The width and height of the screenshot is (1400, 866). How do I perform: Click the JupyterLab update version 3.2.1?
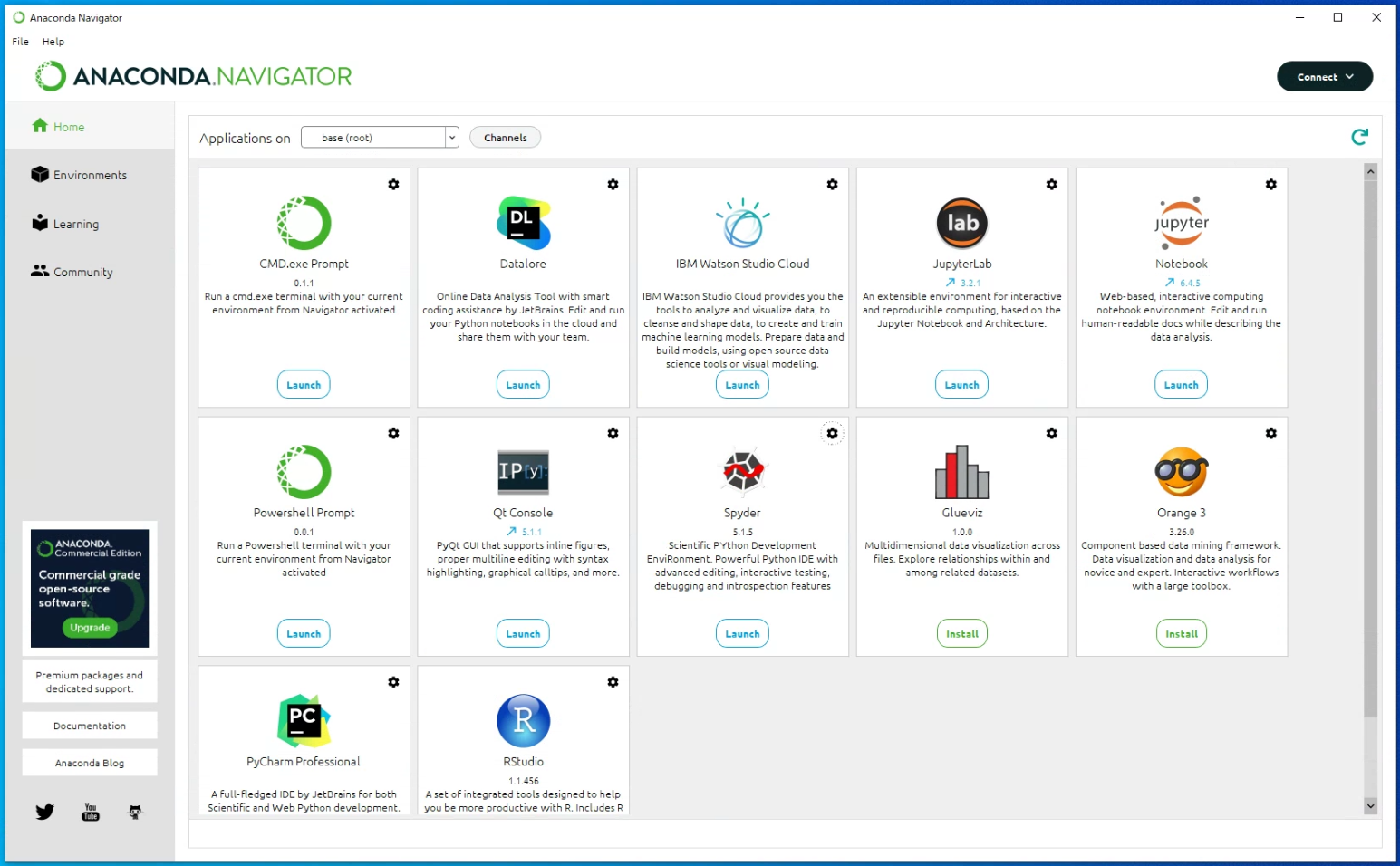(x=963, y=283)
